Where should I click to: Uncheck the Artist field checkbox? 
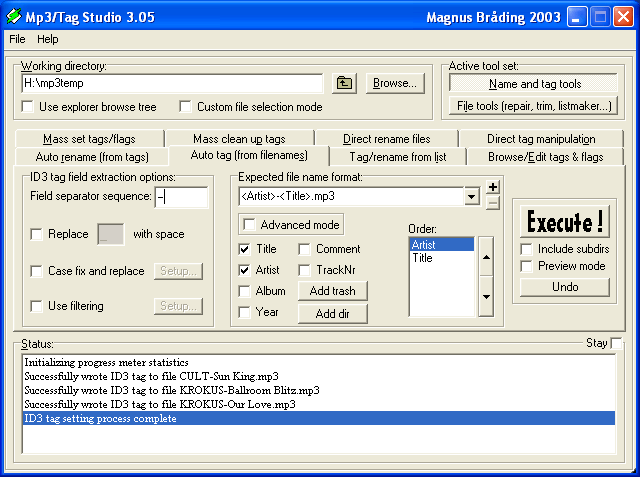(244, 270)
